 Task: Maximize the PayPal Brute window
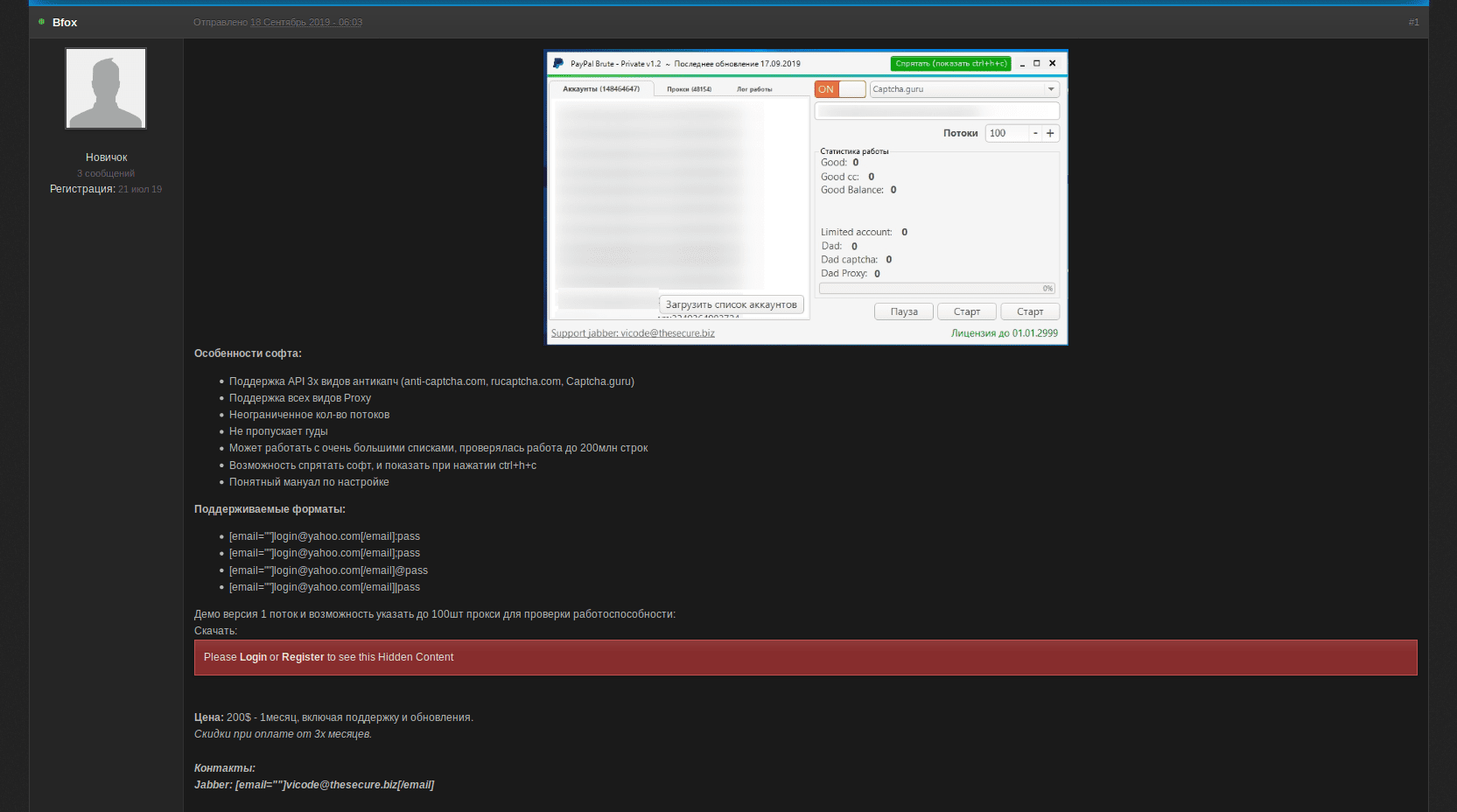[1037, 64]
